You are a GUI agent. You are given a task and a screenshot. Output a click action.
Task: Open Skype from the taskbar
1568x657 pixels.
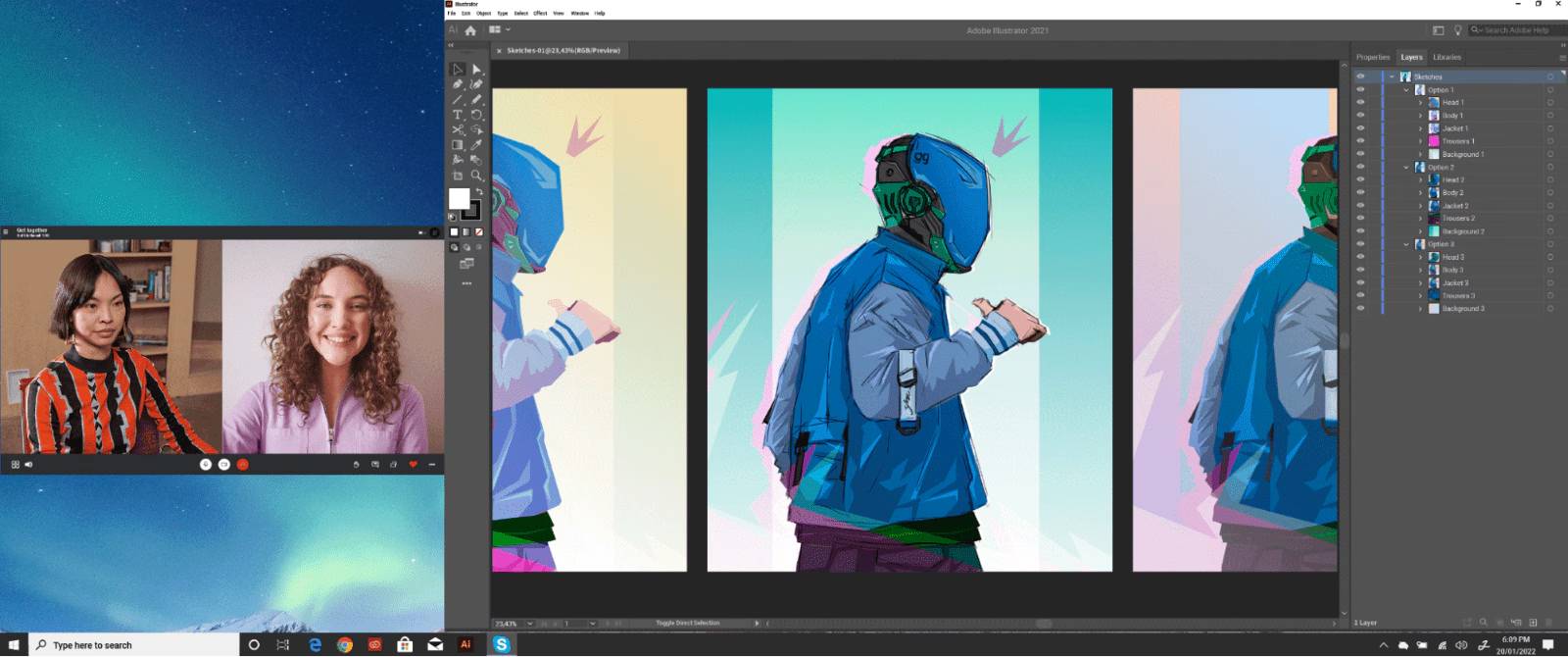502,644
